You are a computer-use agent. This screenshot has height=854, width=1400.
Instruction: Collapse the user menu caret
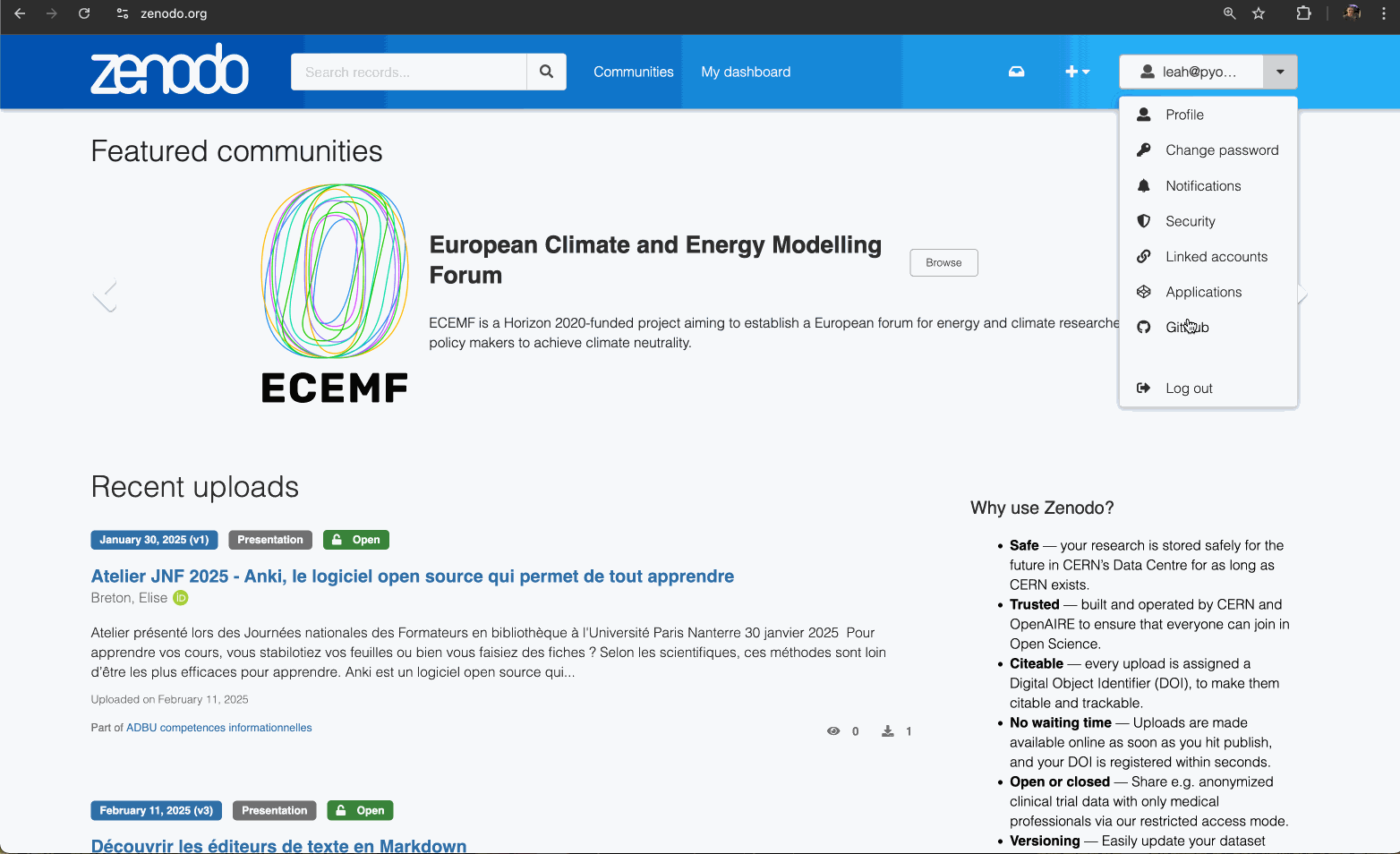coord(1280,72)
